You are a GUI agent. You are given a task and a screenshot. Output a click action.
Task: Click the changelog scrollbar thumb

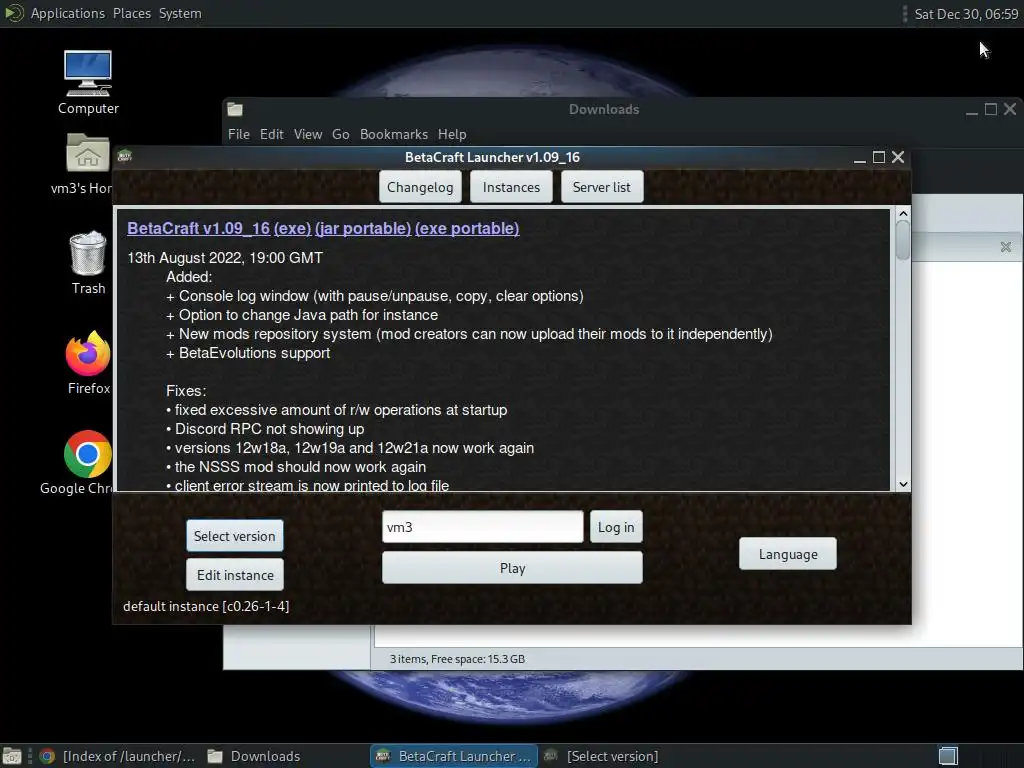903,240
